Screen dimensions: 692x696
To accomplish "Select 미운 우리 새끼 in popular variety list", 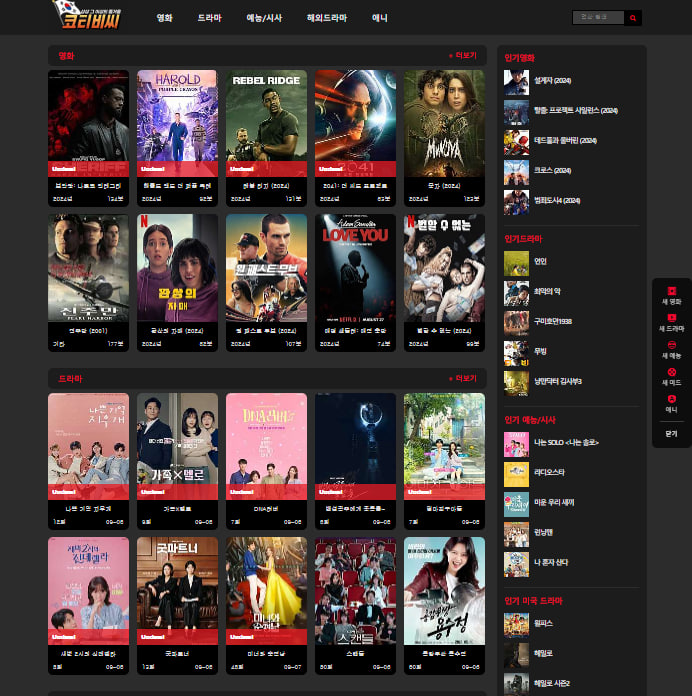I will [x=554, y=502].
